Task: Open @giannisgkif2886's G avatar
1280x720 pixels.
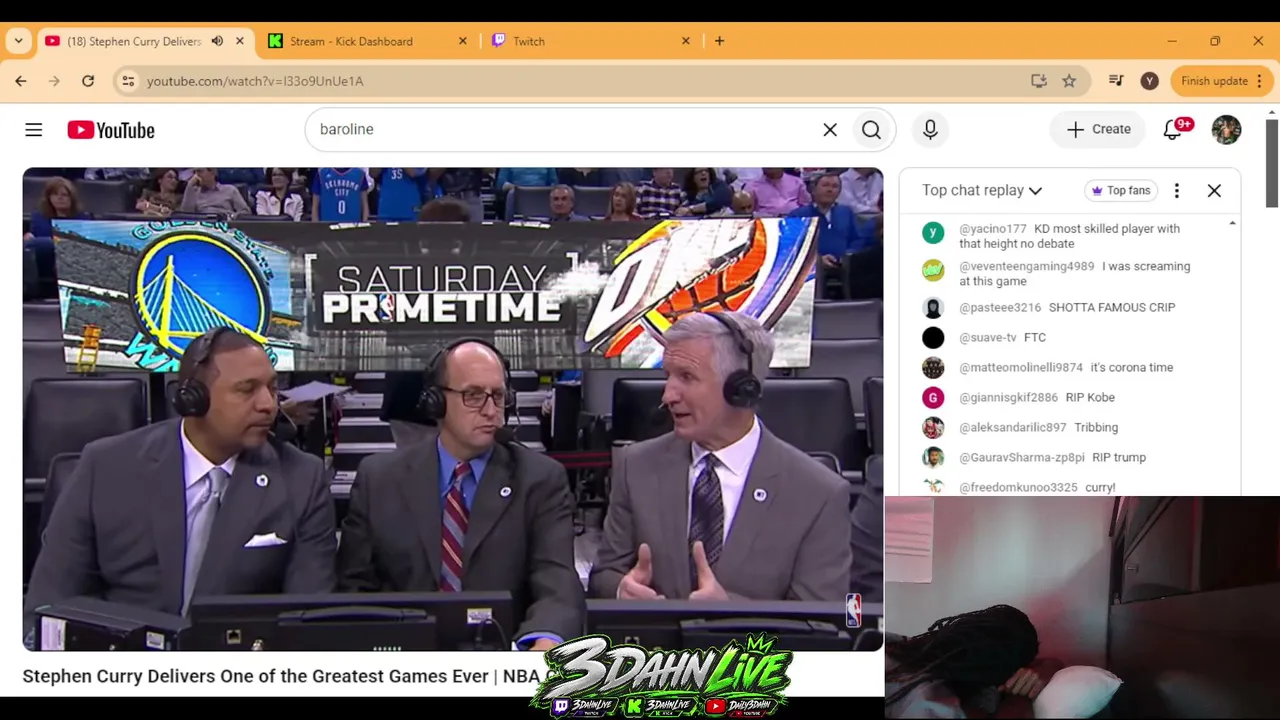Action: (933, 398)
